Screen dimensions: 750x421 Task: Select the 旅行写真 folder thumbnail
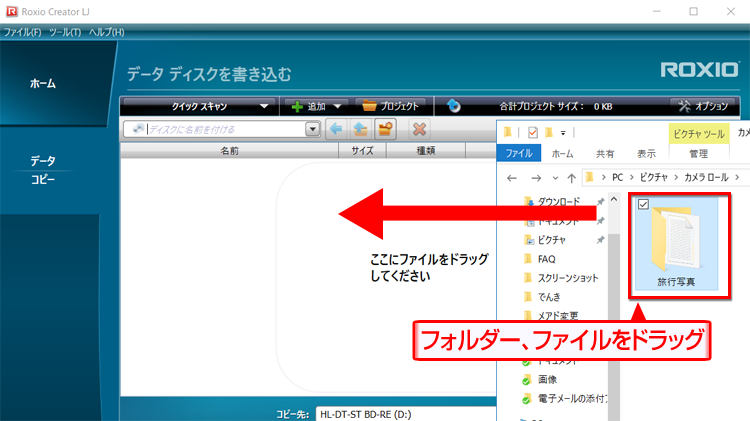(x=676, y=243)
